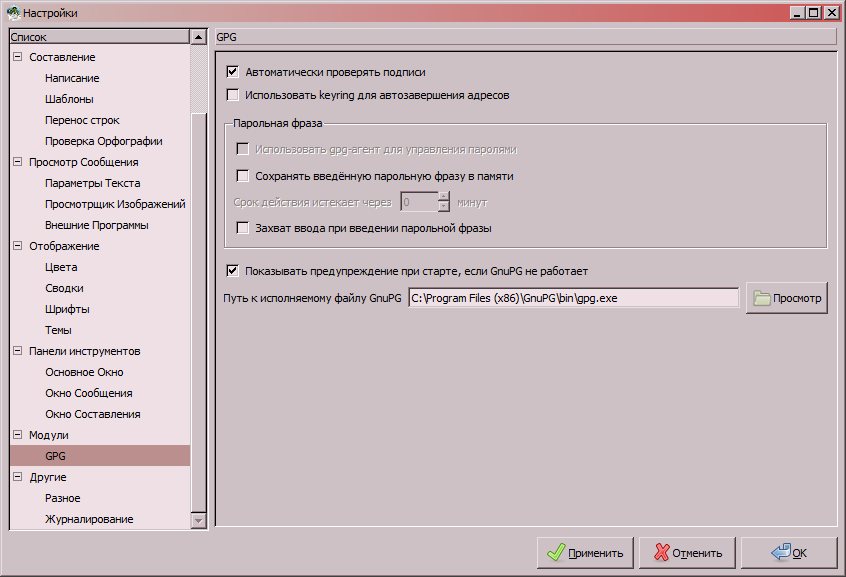This screenshot has height=577, width=846.
Task: Click the app icon in title bar
Action: (13, 13)
